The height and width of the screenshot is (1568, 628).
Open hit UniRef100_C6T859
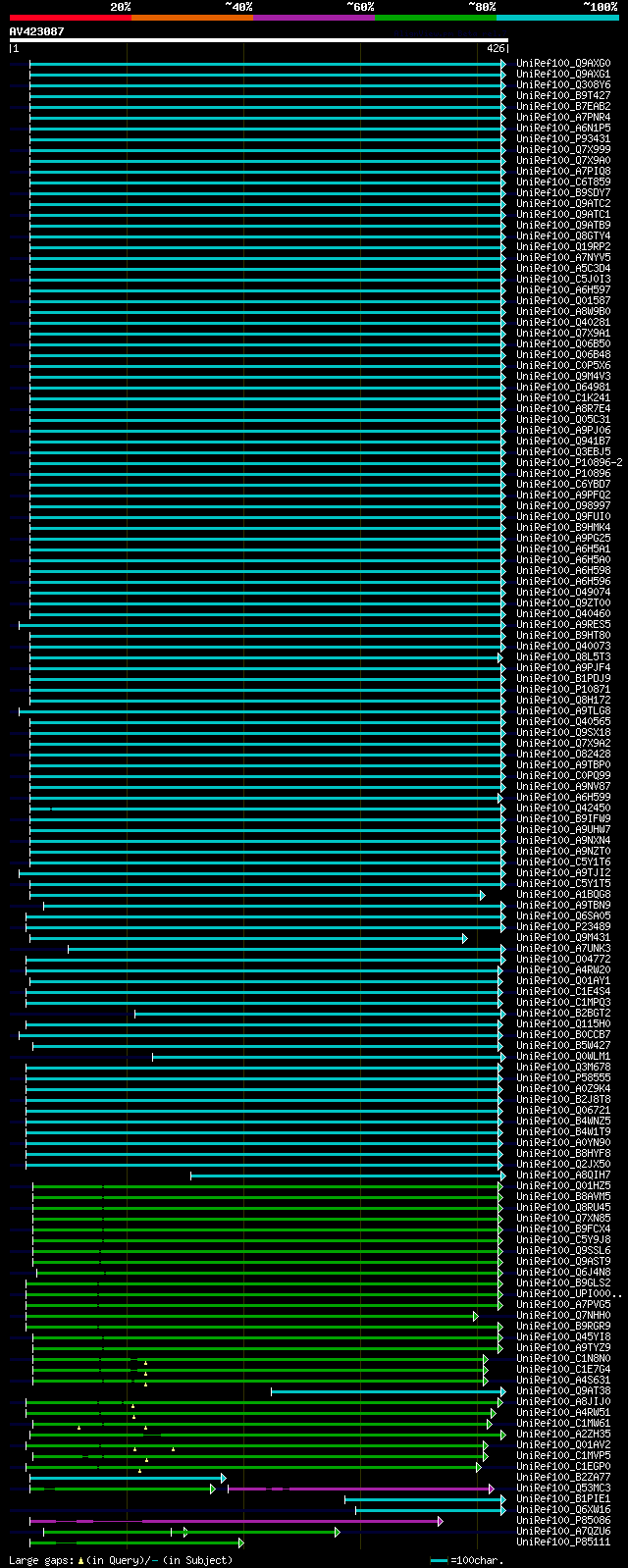(563, 183)
